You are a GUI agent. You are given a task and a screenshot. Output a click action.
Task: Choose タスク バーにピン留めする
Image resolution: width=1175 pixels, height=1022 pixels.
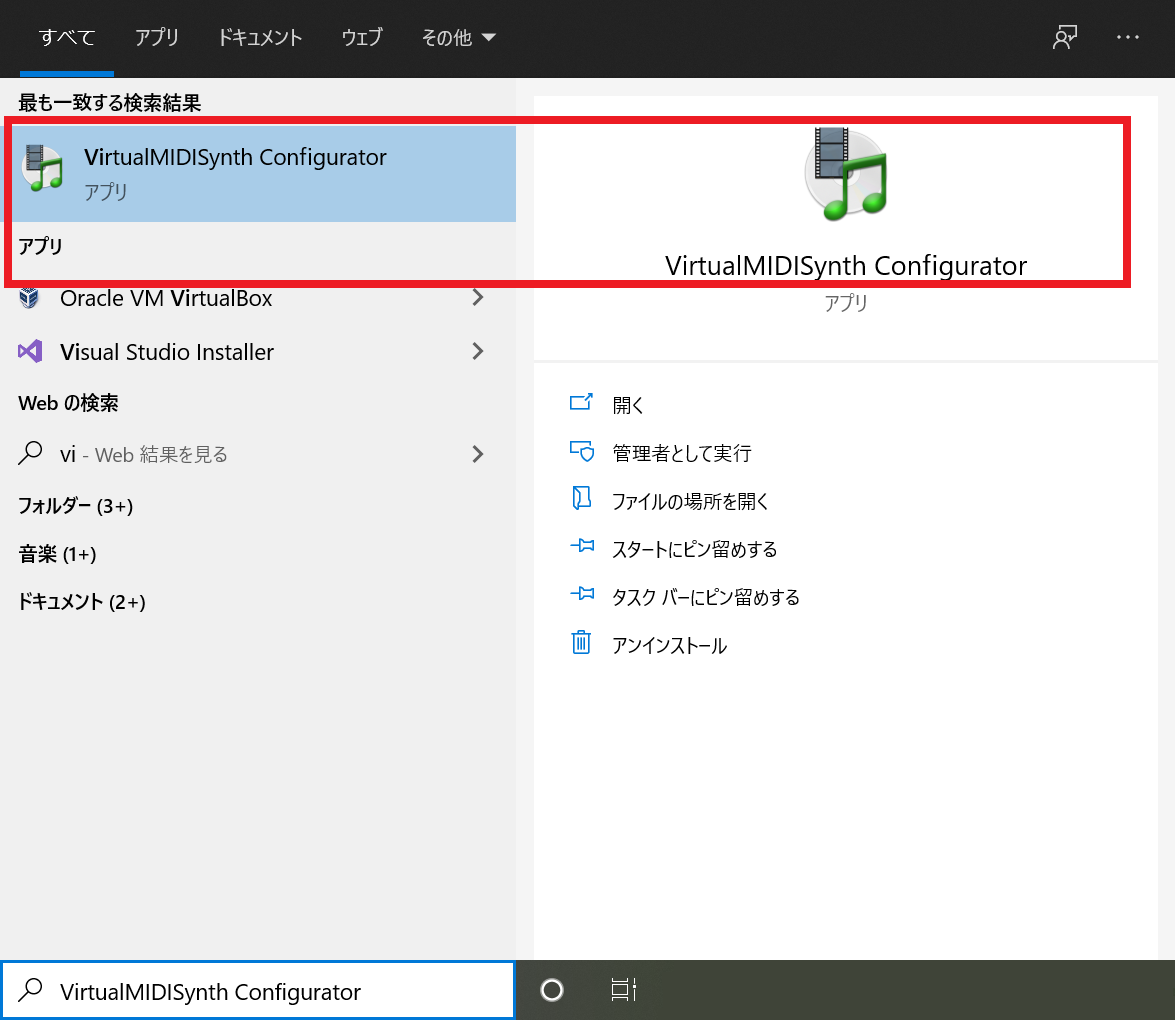coord(706,597)
